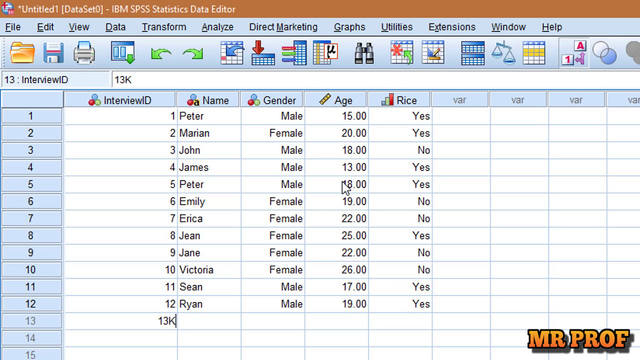
Task: Open the Edit menu
Action: click(x=45, y=27)
